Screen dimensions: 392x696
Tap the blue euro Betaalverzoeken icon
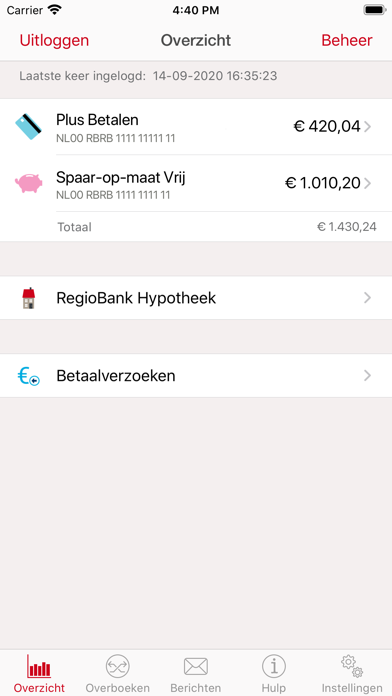(28, 376)
